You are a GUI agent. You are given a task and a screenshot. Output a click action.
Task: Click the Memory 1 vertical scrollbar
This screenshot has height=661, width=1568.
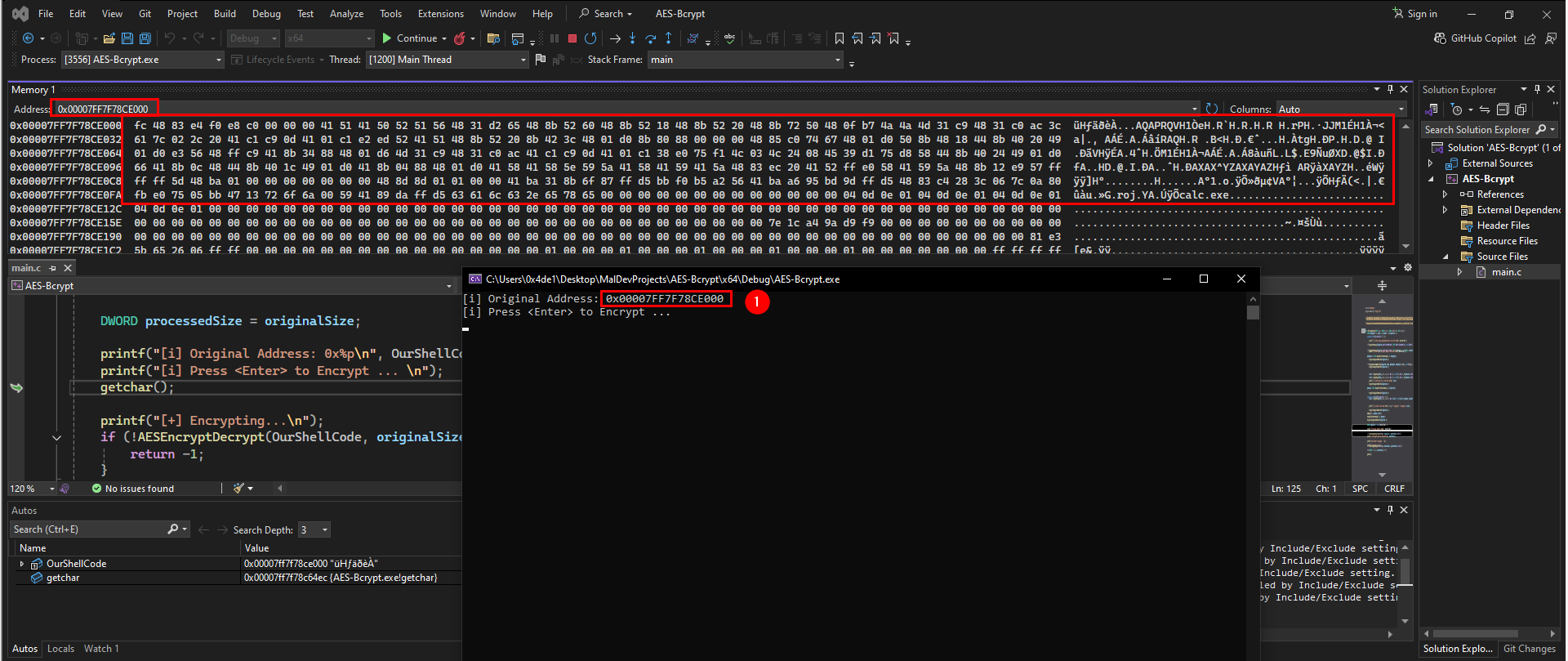coord(1405,186)
